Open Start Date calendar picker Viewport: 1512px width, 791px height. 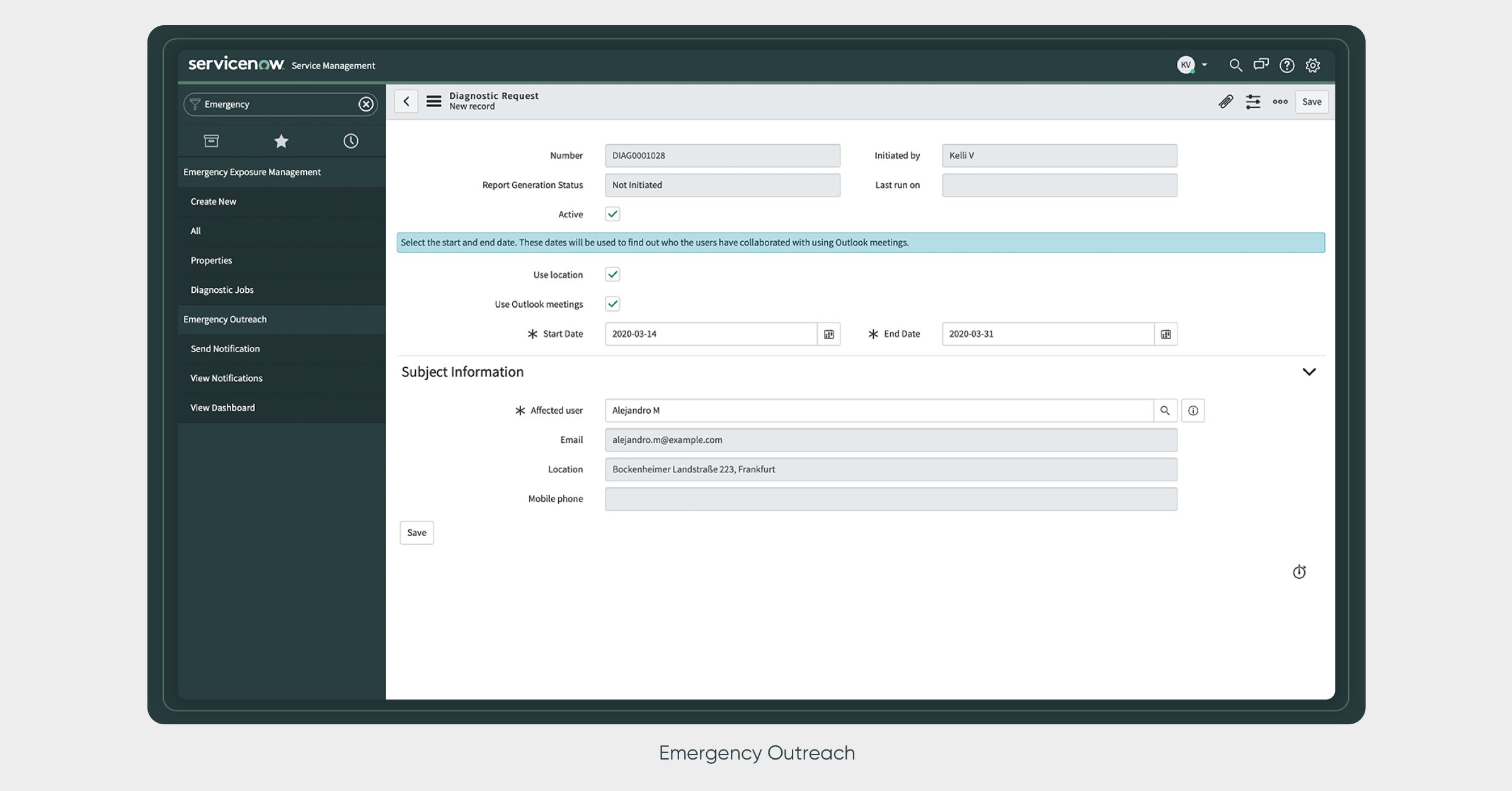click(828, 334)
